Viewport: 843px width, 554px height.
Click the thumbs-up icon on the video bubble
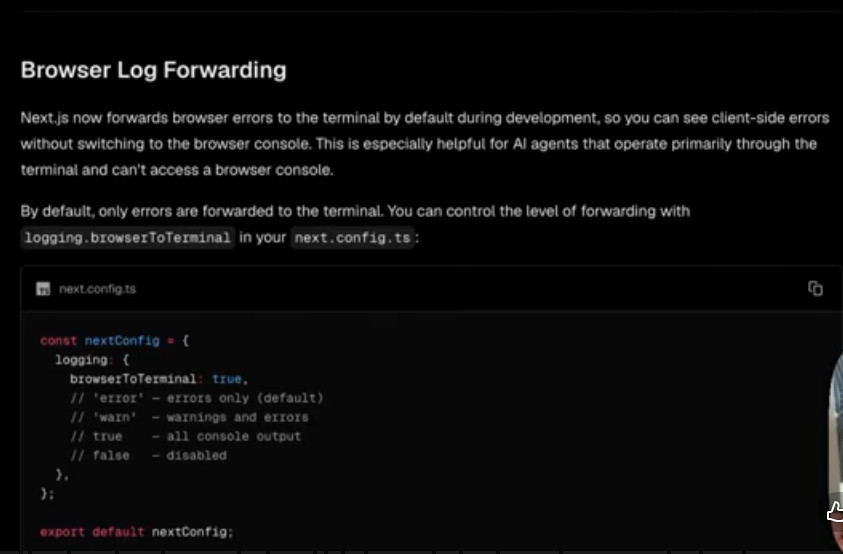coord(835,513)
